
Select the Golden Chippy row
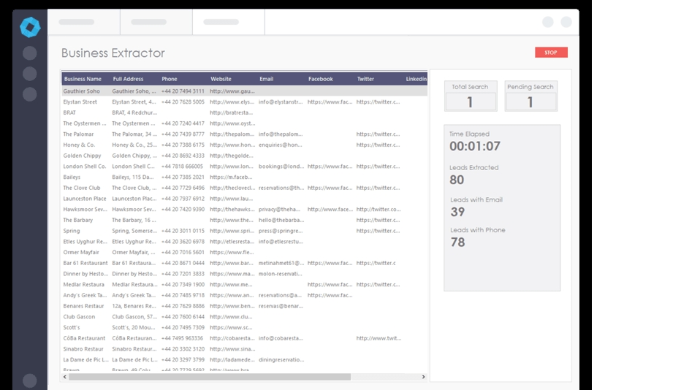(x=244, y=155)
